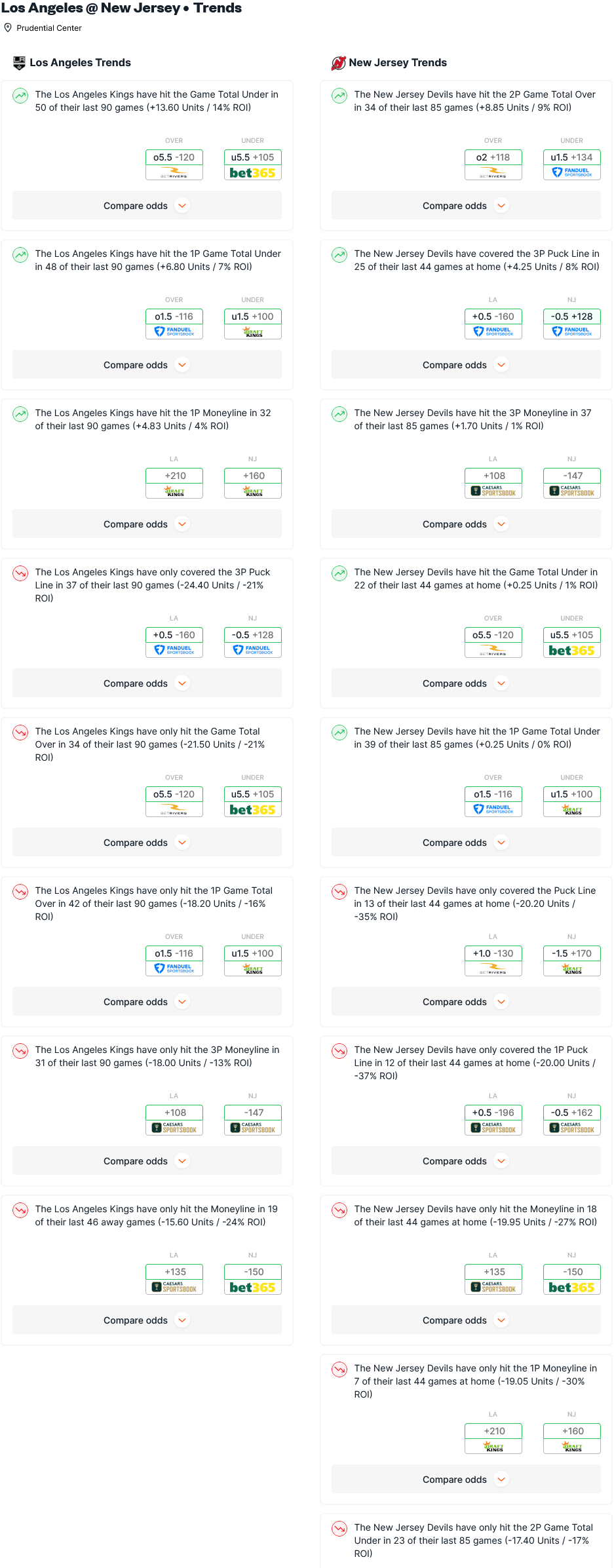Open Compare odds for Kings 1P Moneyline trend
This screenshot has height=1568, width=614.
click(x=147, y=524)
